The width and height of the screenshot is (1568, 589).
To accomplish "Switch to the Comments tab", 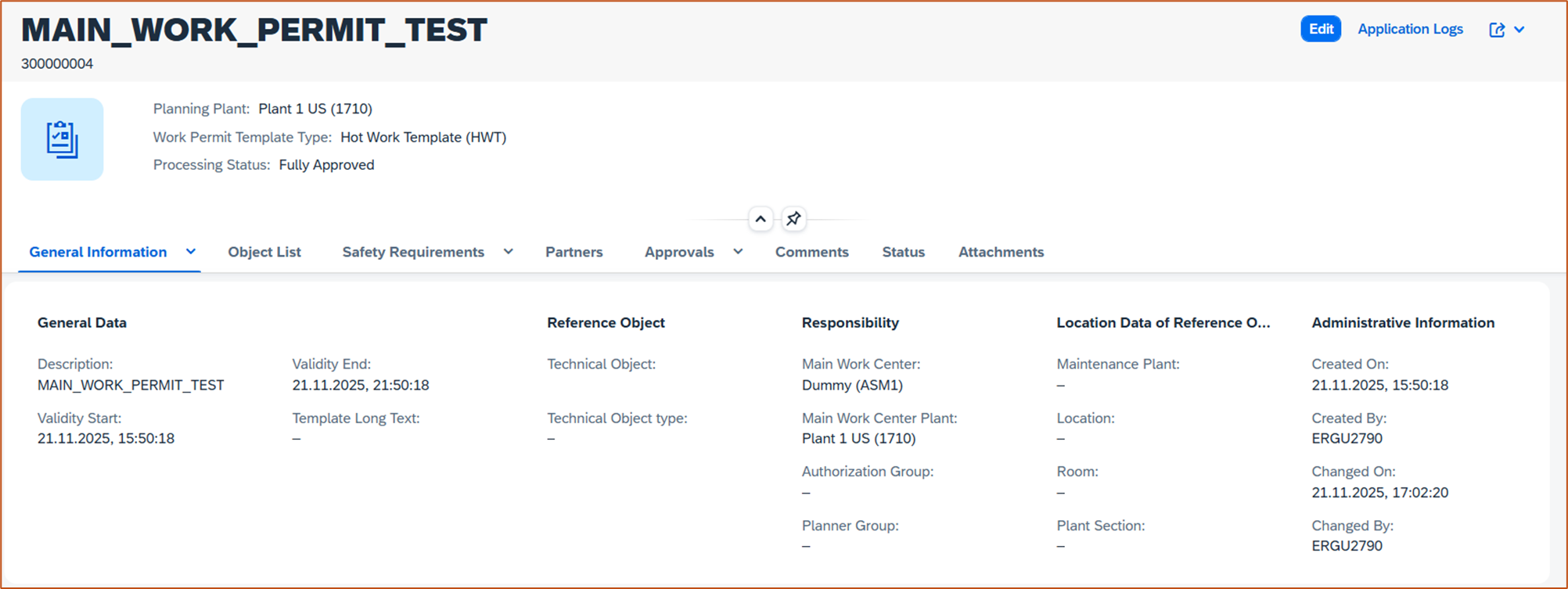I will [811, 252].
